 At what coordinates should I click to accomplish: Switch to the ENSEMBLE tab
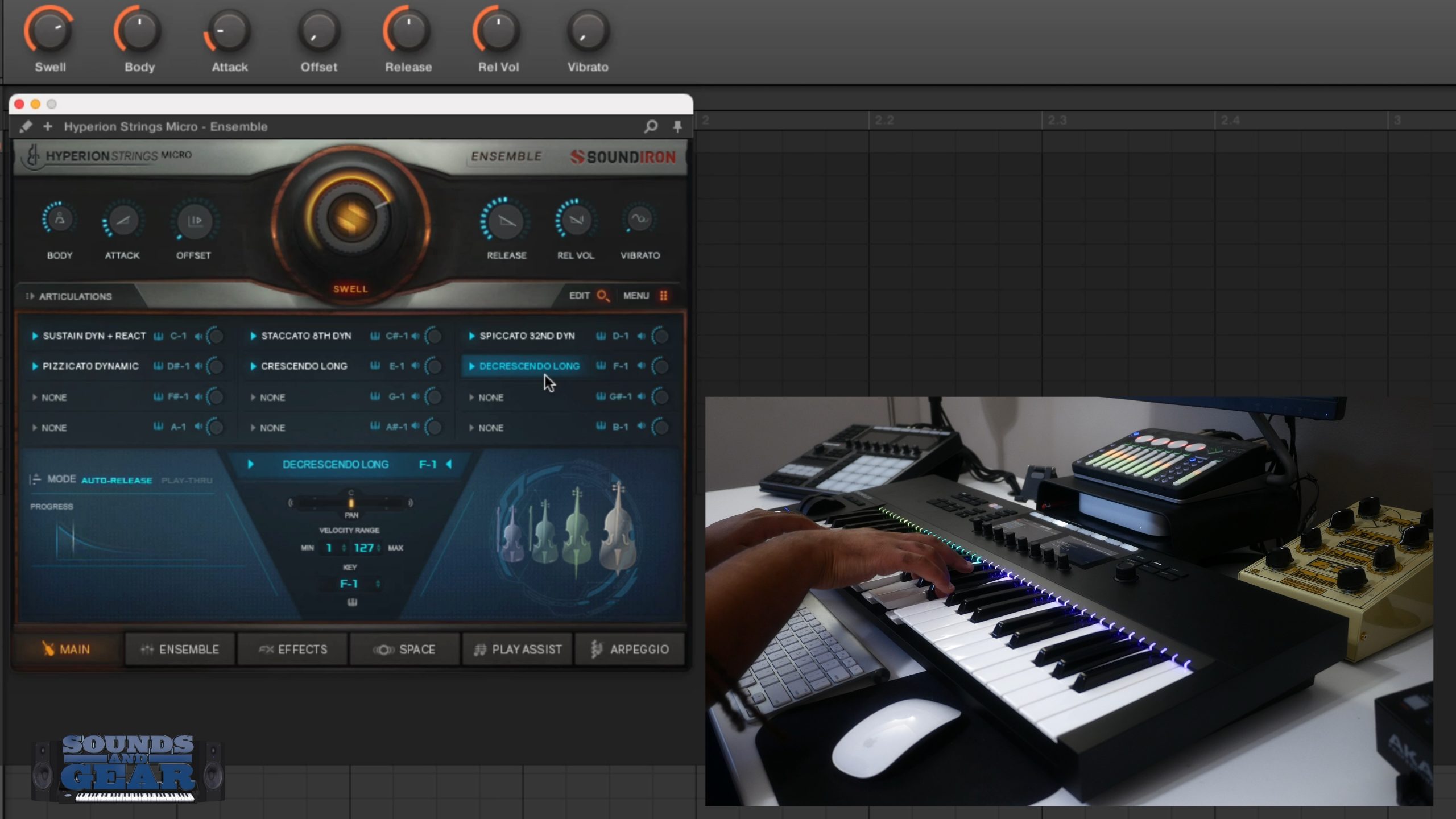(180, 650)
